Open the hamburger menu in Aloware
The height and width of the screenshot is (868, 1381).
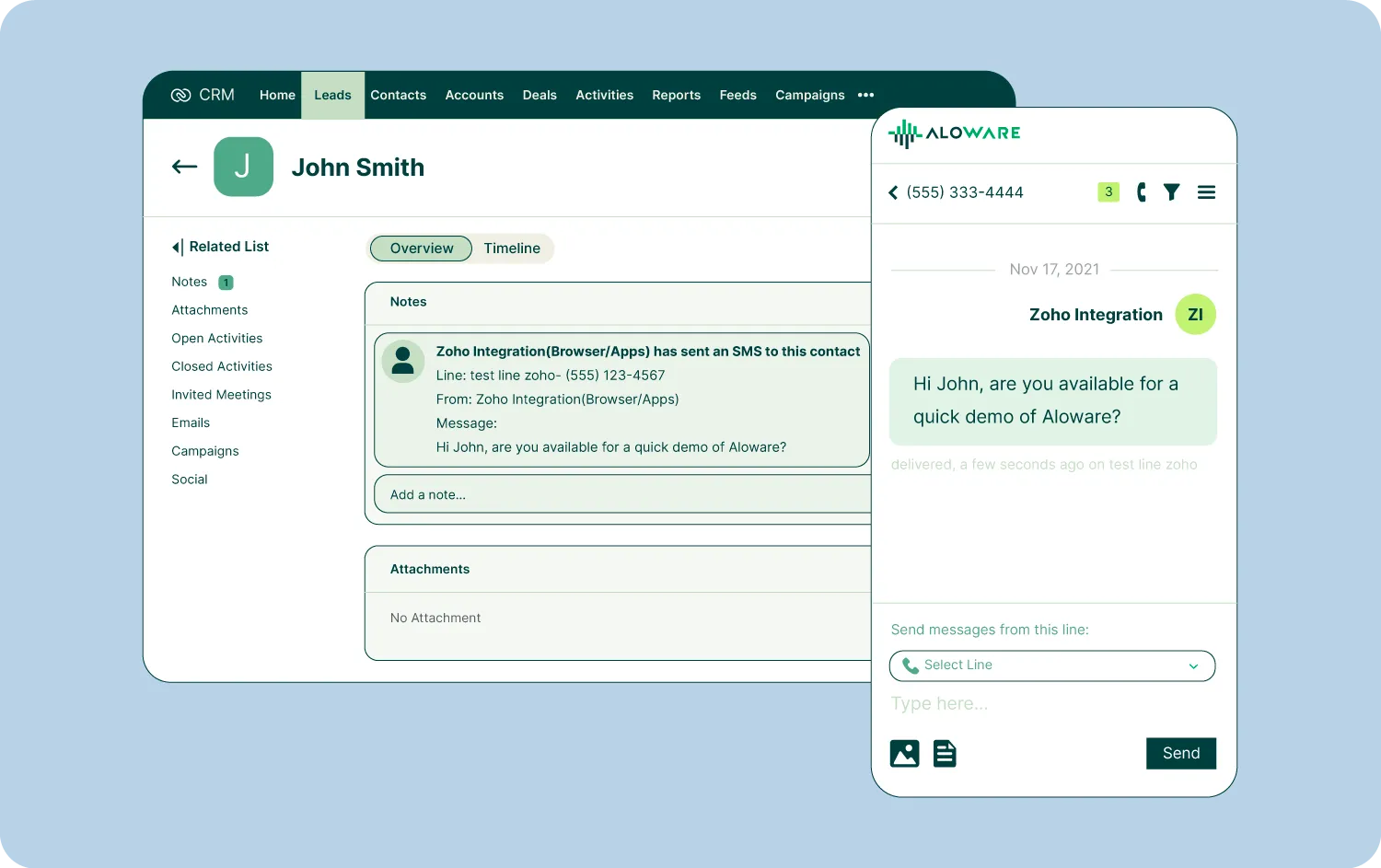(x=1206, y=191)
